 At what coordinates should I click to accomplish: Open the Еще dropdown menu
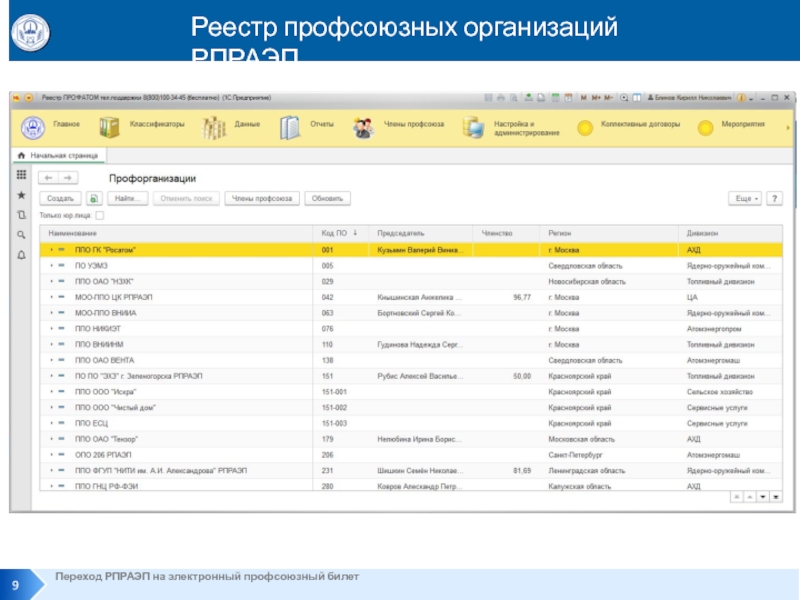click(x=744, y=199)
